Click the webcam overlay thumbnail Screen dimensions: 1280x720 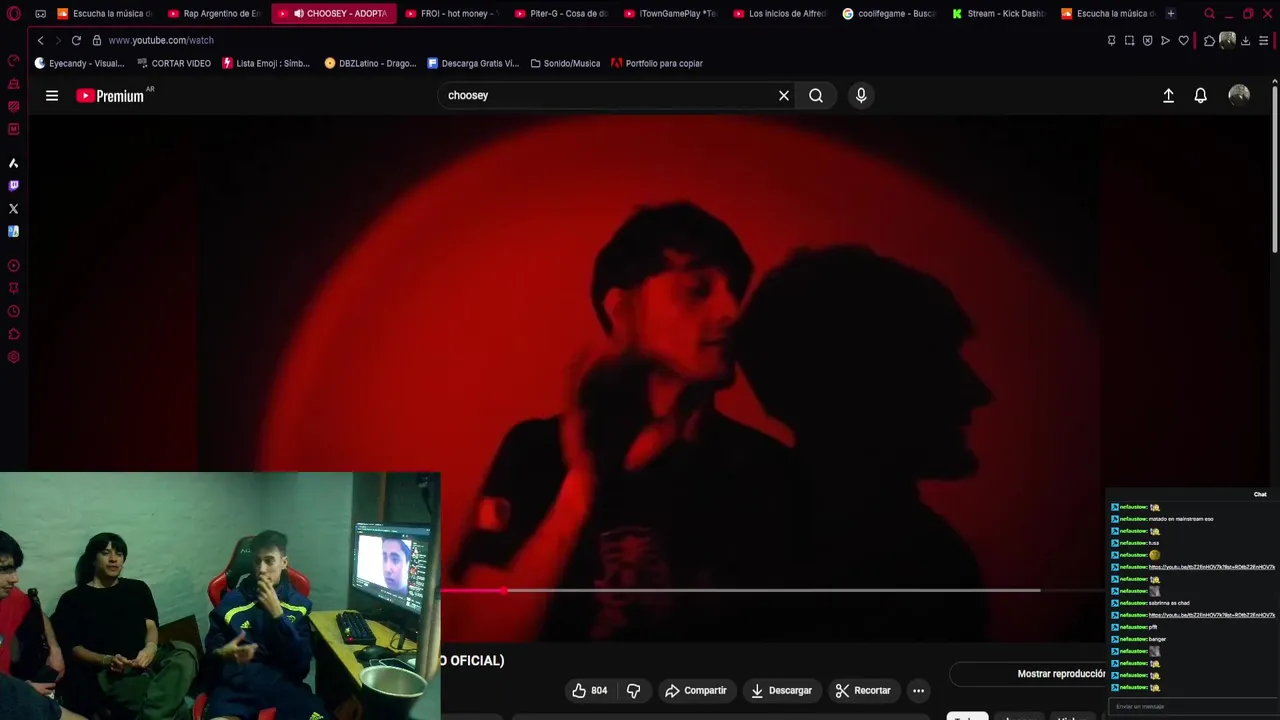(x=220, y=596)
